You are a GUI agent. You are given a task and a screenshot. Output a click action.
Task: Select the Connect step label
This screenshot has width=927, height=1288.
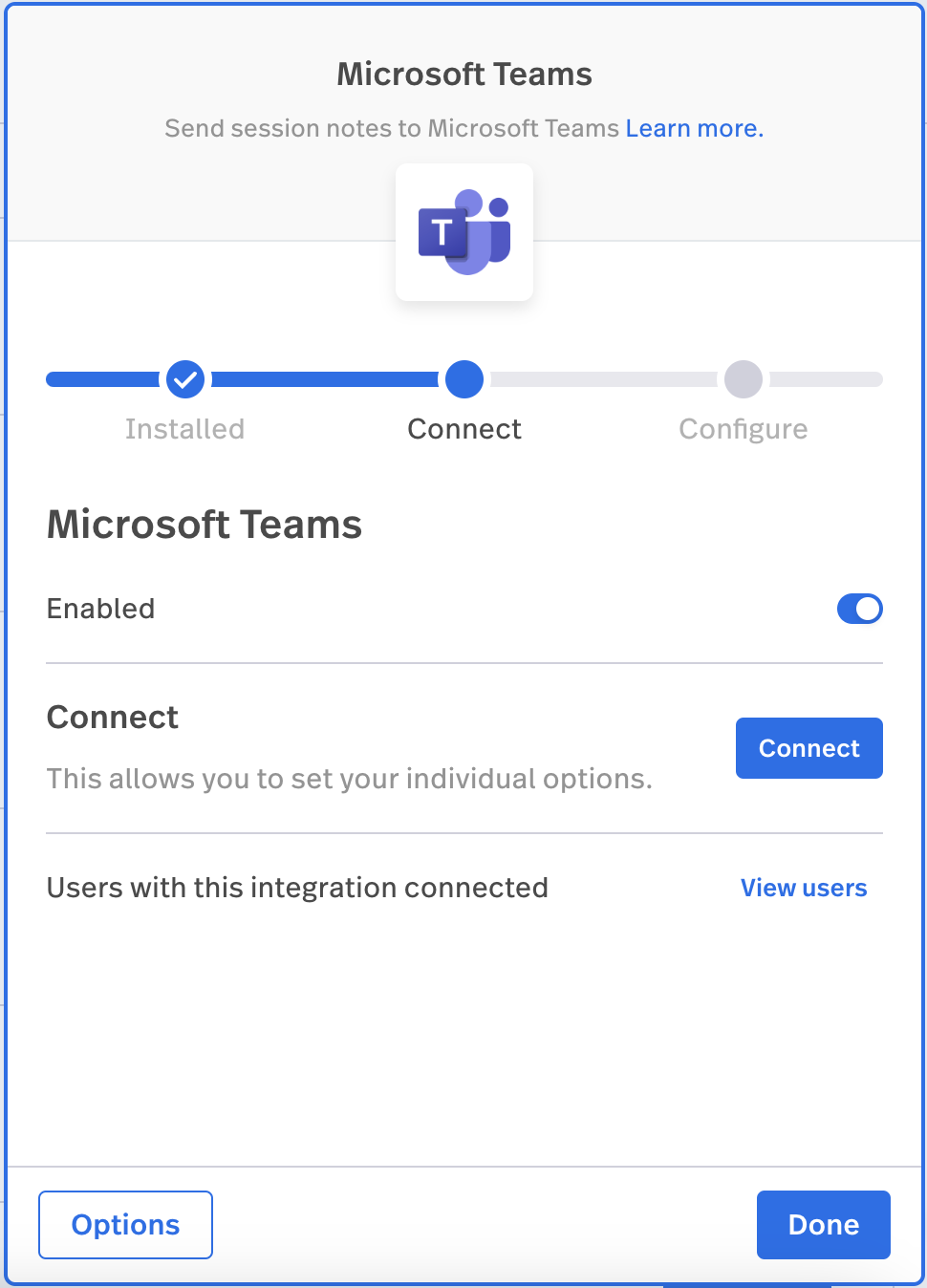[464, 429]
